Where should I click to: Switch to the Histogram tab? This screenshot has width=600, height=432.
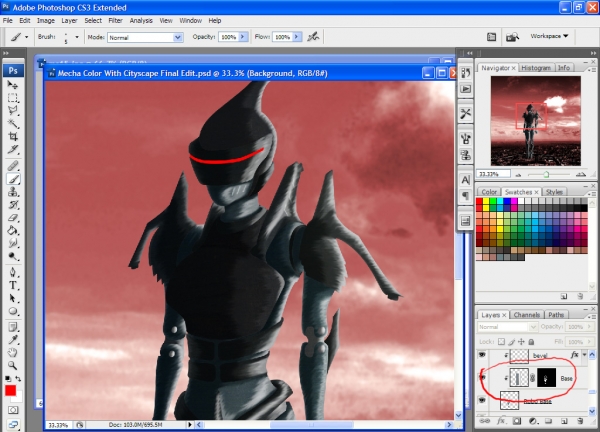[536, 68]
